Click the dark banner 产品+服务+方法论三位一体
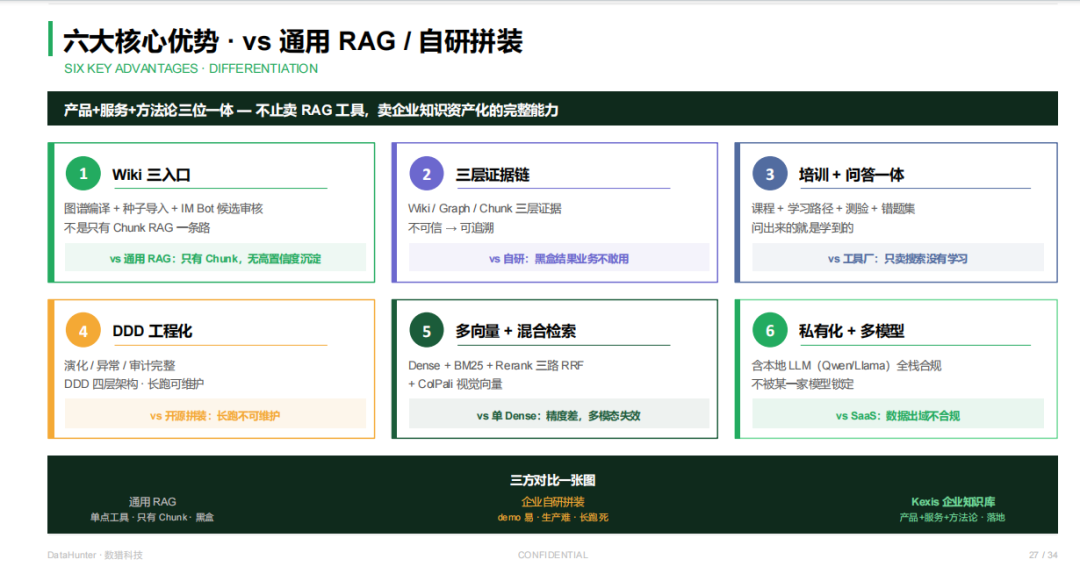The width and height of the screenshot is (1080, 574). pyautogui.click(x=552, y=109)
